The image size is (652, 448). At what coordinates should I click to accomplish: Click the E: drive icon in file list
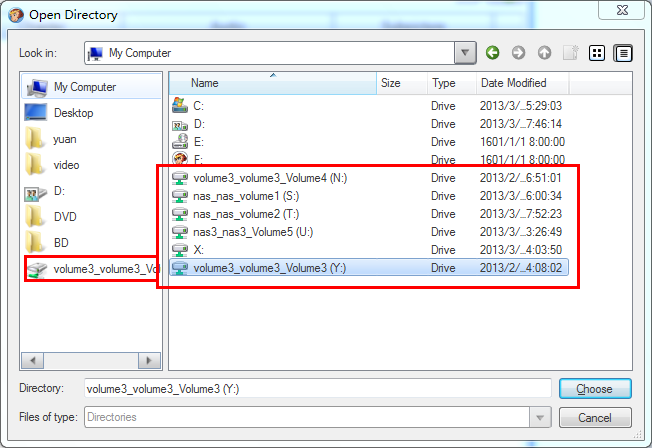click(x=180, y=142)
